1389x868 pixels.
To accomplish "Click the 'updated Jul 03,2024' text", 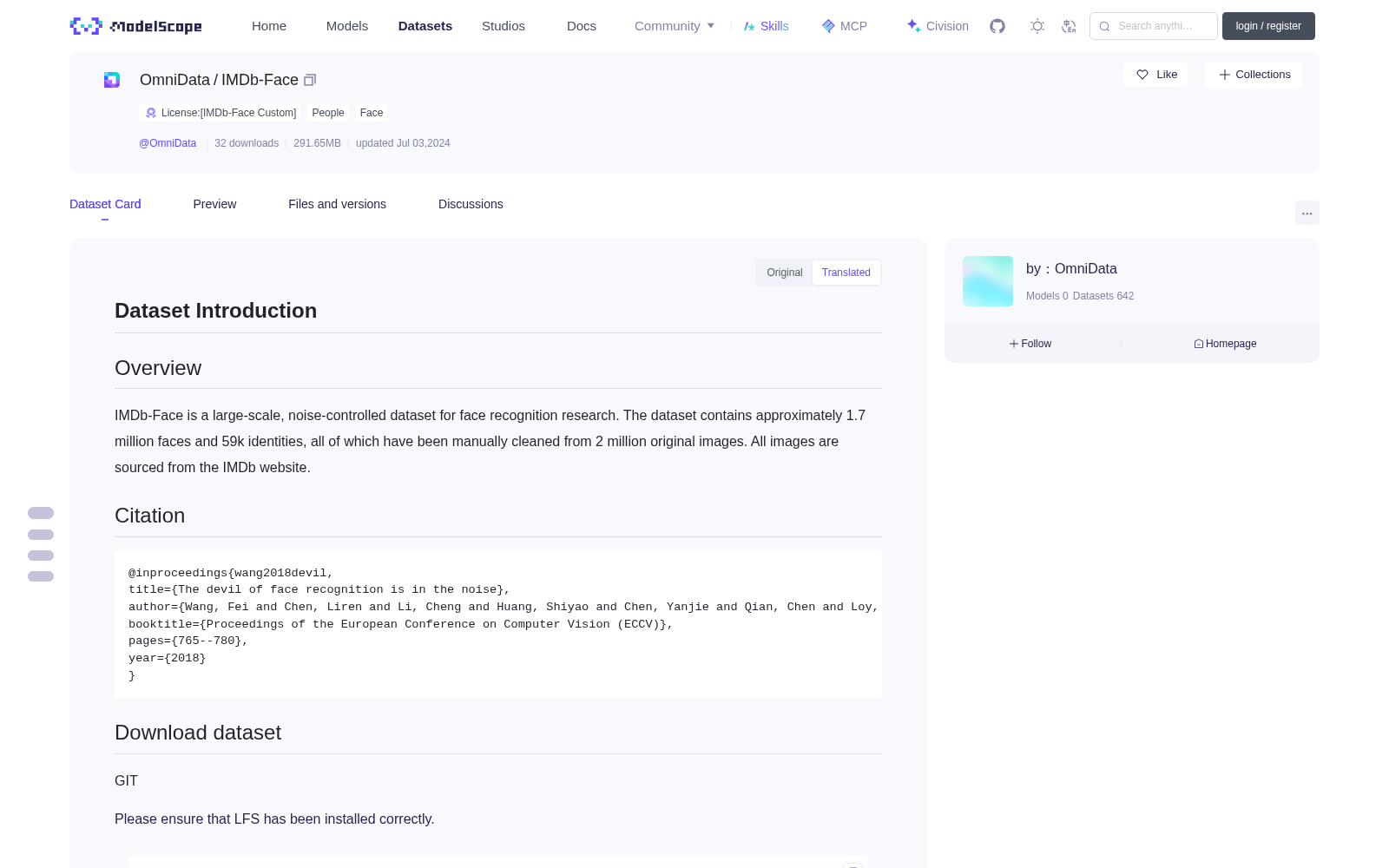I will pyautogui.click(x=403, y=143).
